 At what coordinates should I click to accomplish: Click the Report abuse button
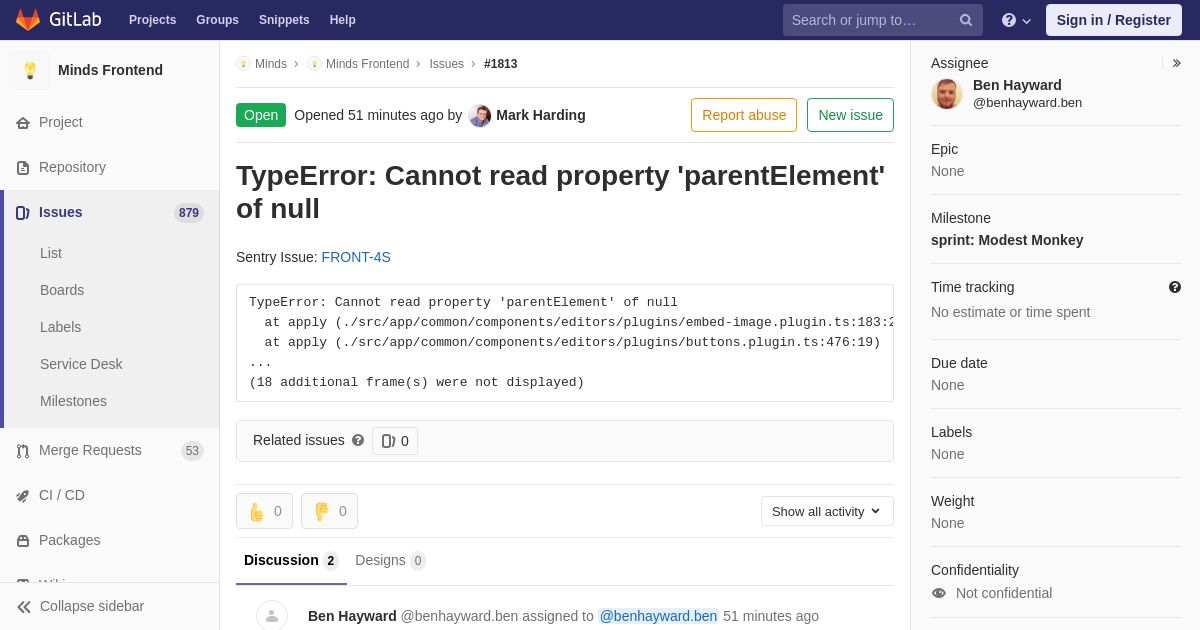coord(744,115)
